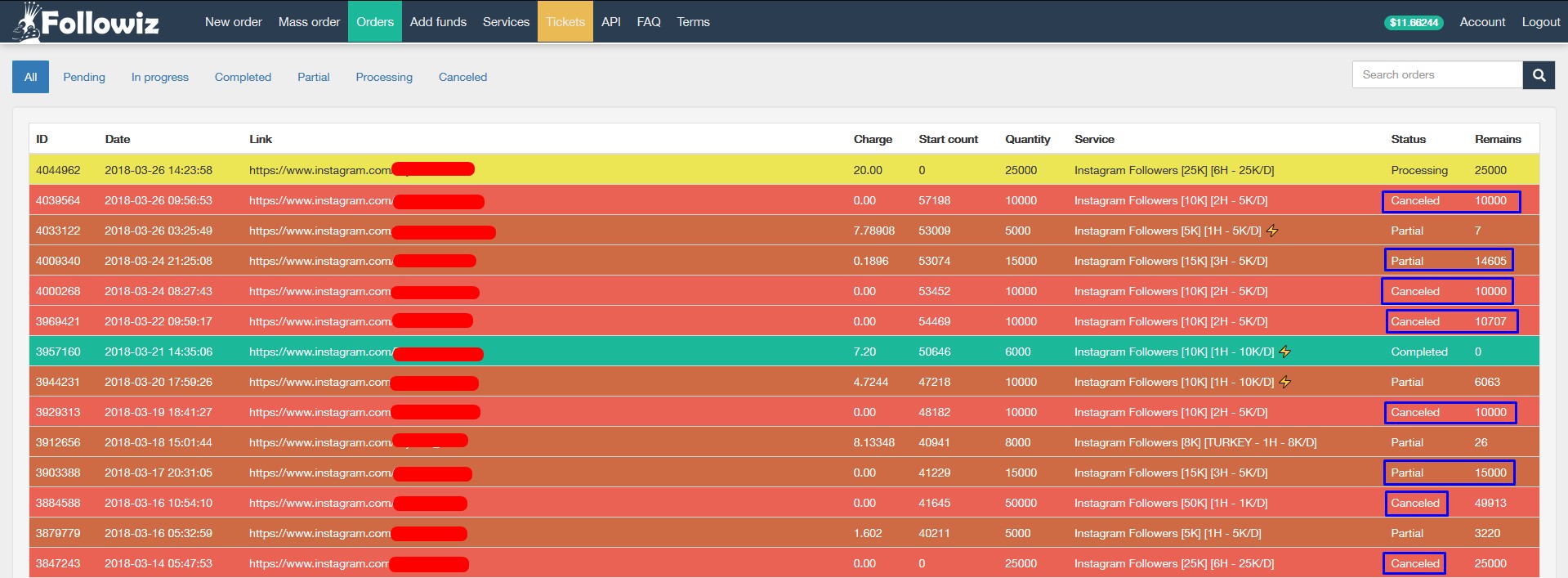Viewport: 1568px width, 578px height.
Task: Open the New order page
Action: point(234,22)
